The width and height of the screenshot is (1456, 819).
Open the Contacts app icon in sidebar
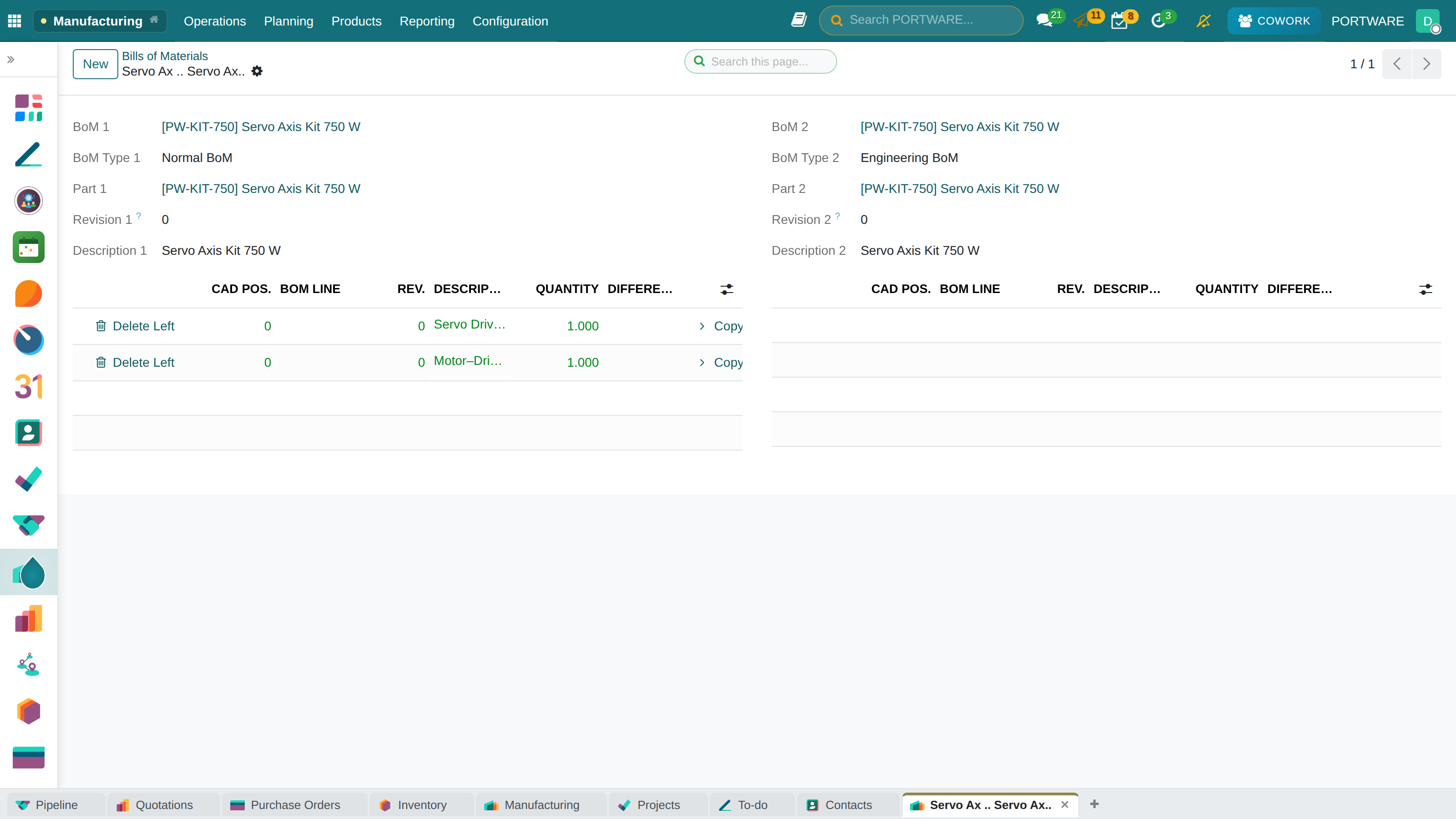pos(28,433)
